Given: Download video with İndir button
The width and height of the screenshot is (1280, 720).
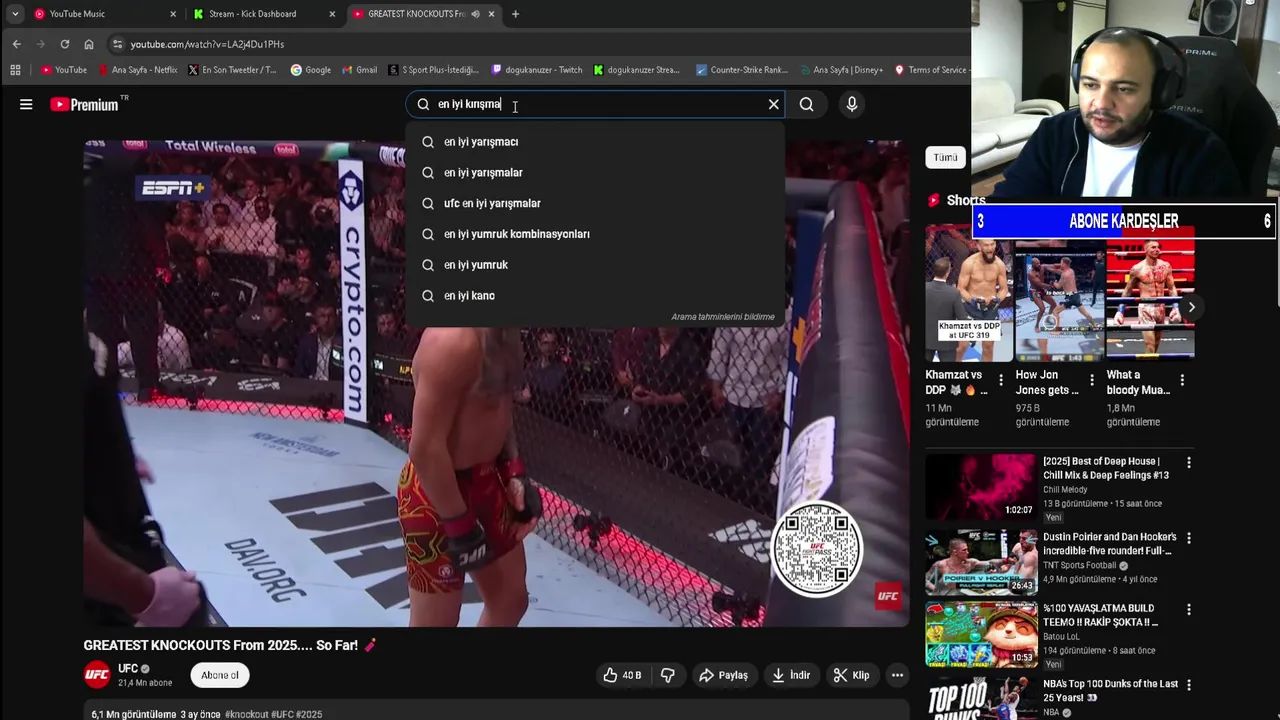Looking at the screenshot, I should tap(790, 675).
